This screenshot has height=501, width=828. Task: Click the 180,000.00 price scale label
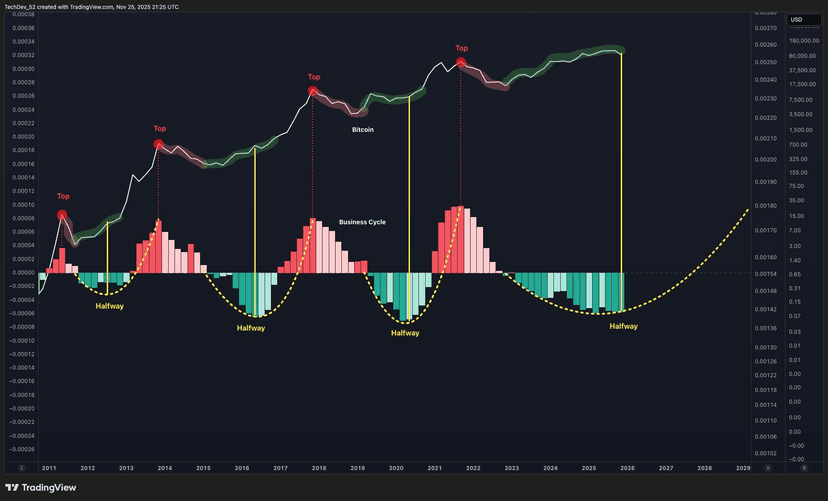point(804,41)
